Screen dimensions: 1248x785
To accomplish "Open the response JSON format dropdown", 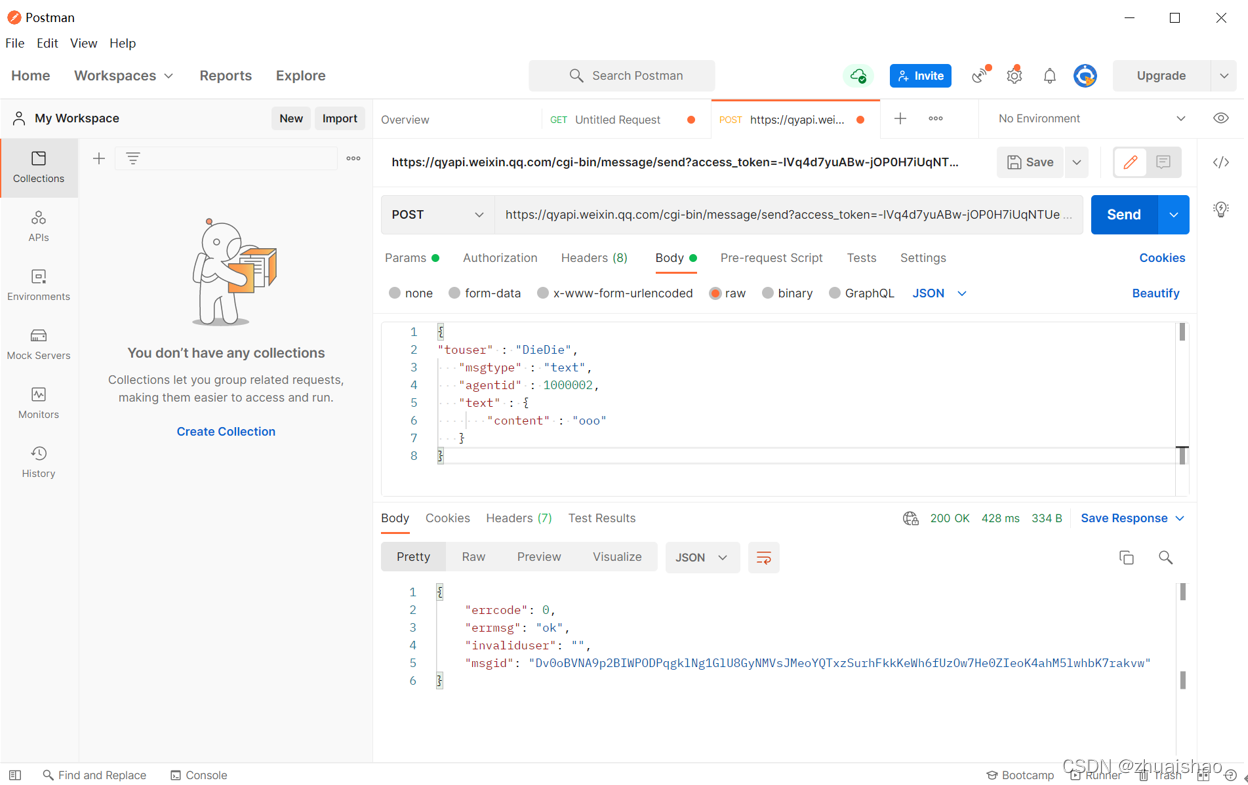I will (702, 558).
